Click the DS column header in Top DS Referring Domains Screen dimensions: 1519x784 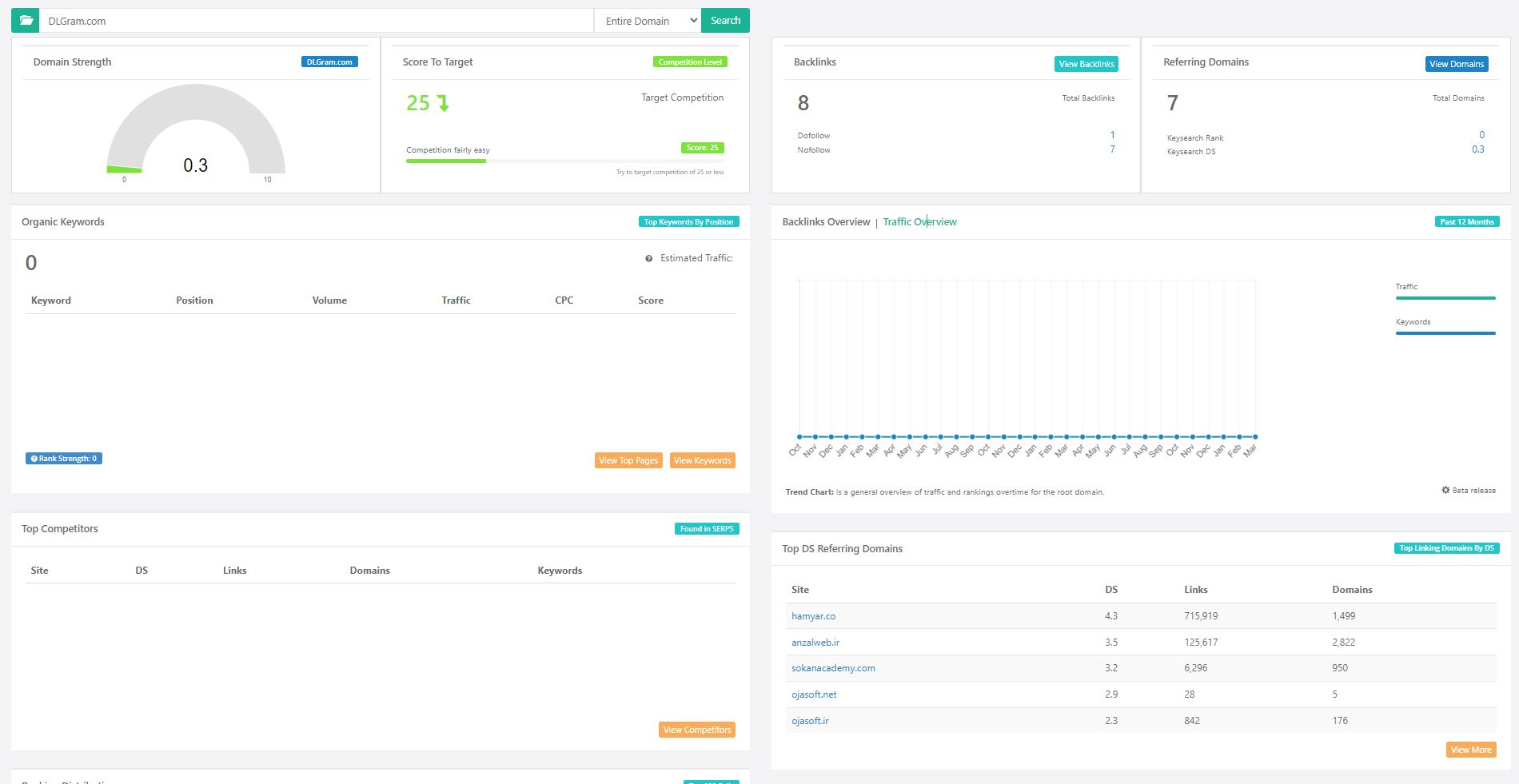pyautogui.click(x=1111, y=590)
